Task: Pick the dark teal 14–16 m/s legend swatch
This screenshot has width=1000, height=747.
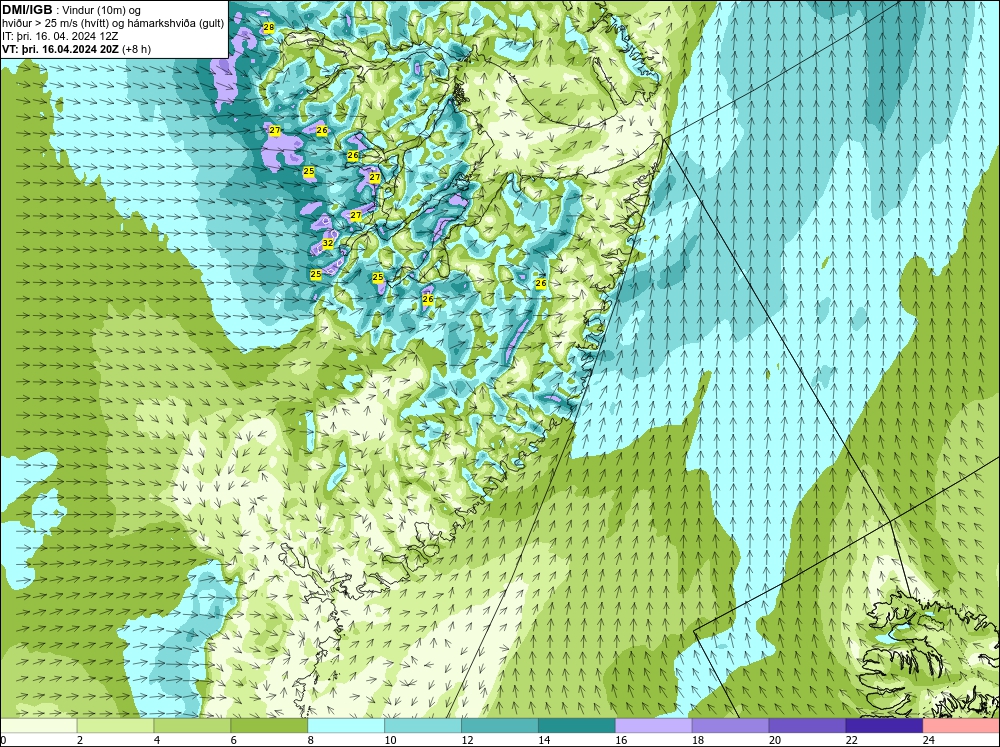Action: (x=577, y=725)
